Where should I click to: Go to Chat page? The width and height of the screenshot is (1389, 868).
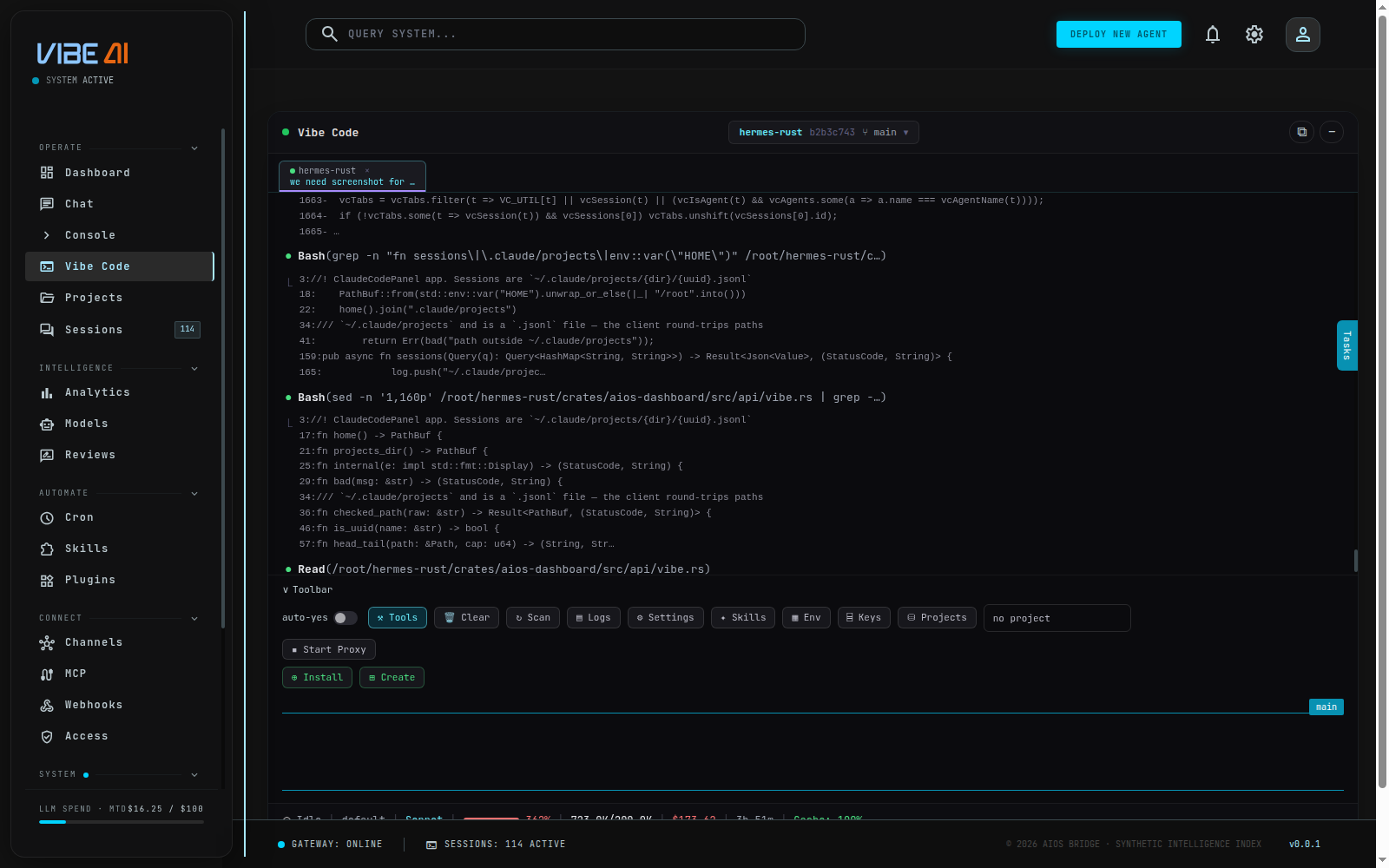click(119, 204)
